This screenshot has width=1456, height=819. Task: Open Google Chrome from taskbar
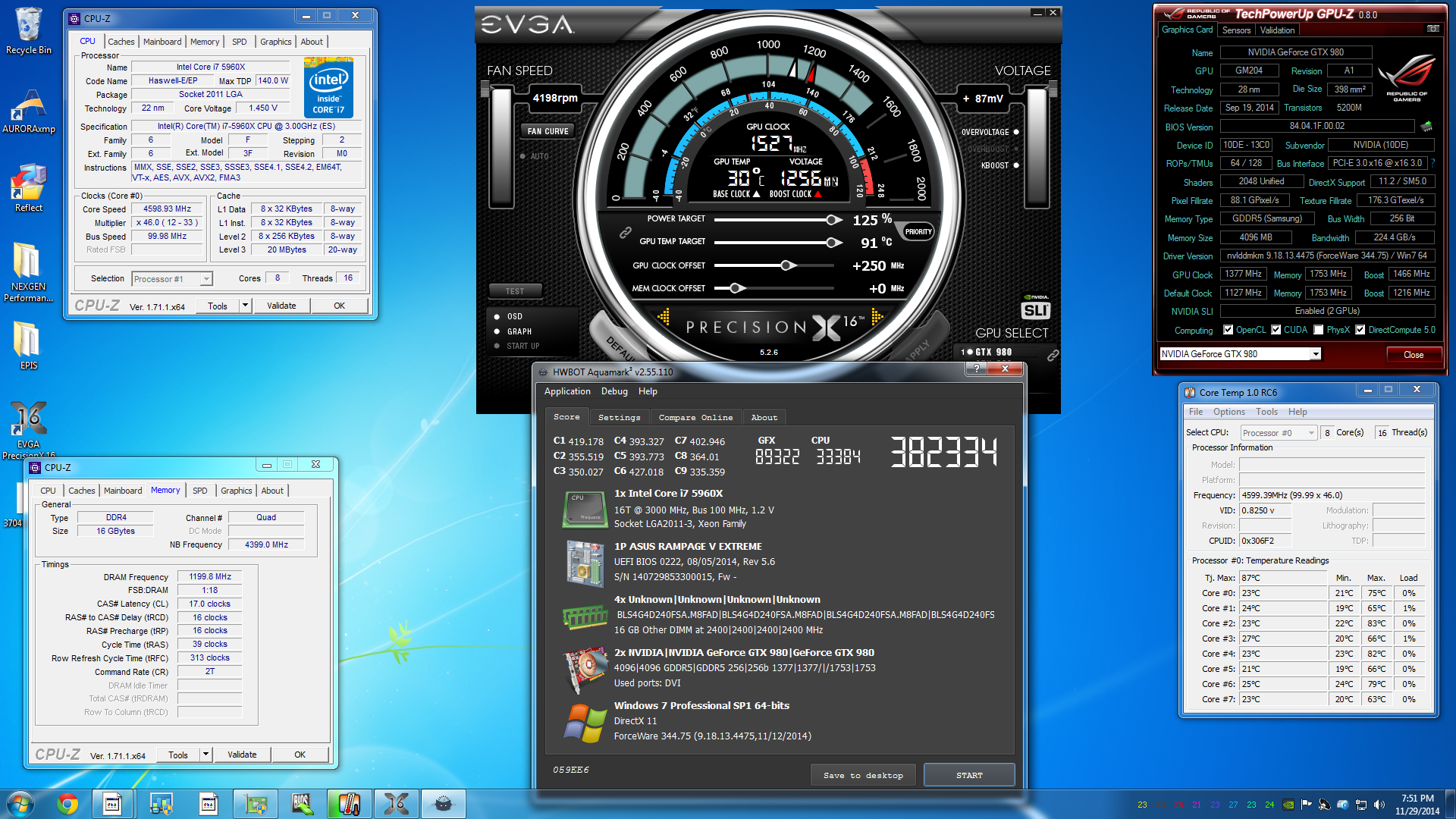(x=67, y=804)
